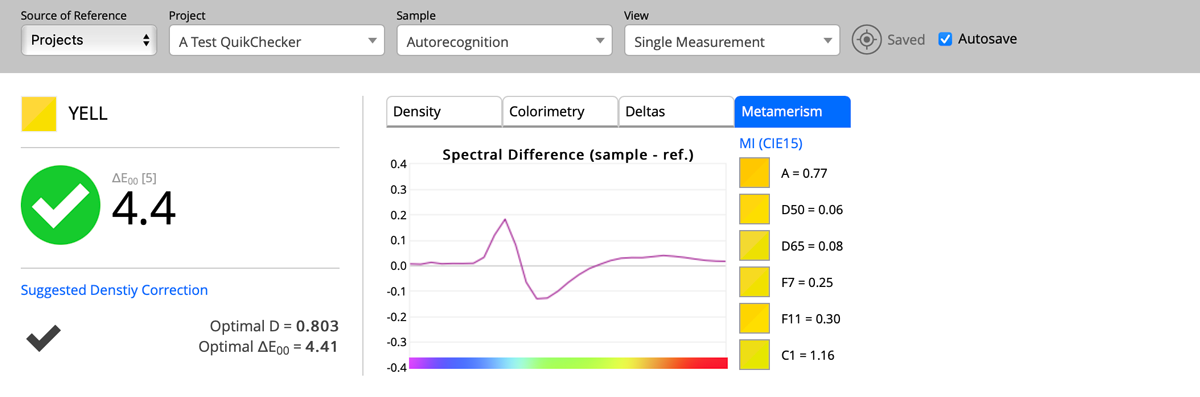Click the A = 0.77 label
Screen dimensions: 1200x397
pos(804,173)
